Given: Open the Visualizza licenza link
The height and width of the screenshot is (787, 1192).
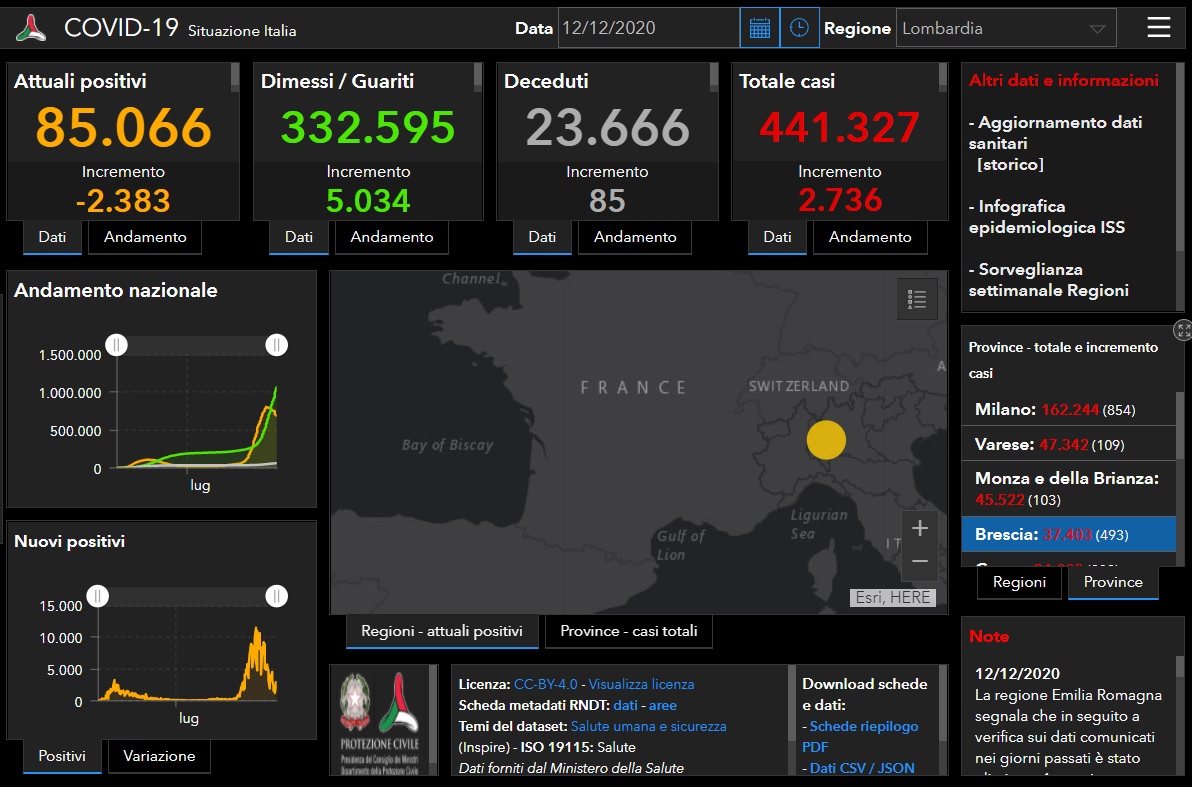Looking at the screenshot, I should [641, 684].
